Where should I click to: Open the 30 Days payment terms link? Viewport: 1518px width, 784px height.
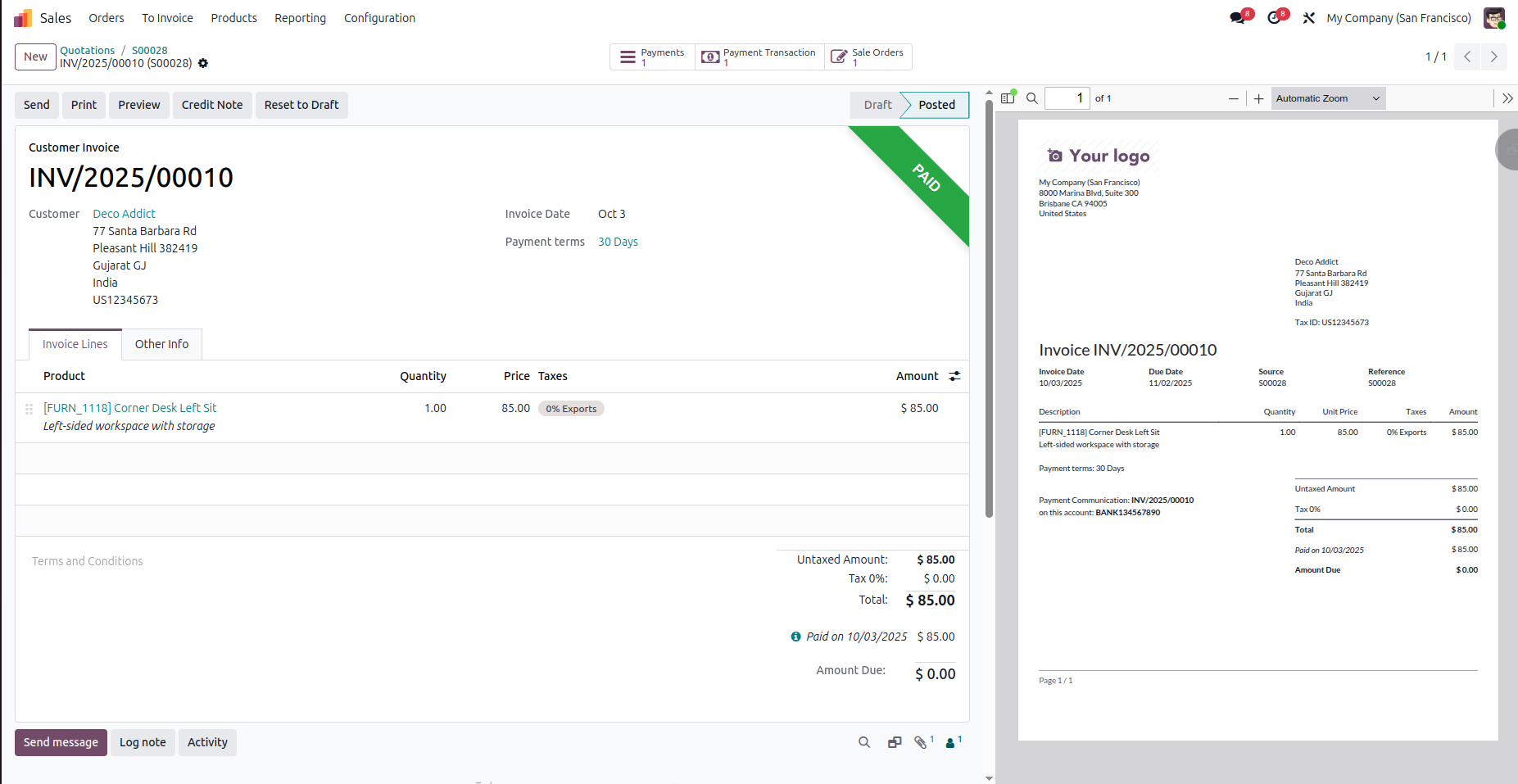(x=618, y=242)
